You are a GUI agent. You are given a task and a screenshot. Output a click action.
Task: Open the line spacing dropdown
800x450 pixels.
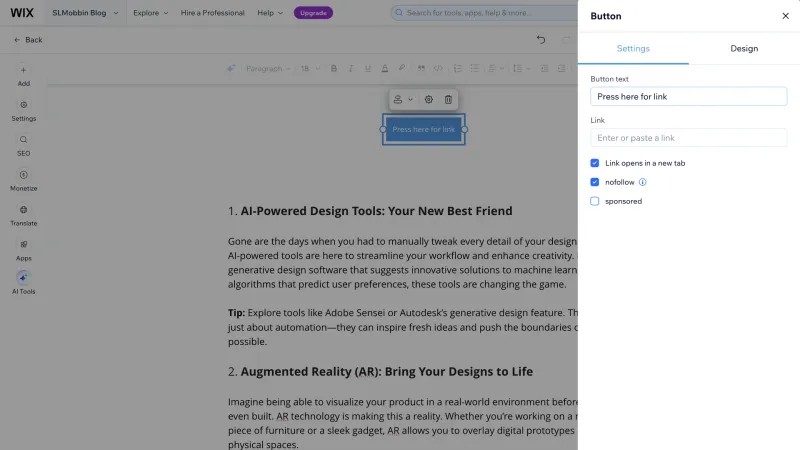click(x=521, y=68)
